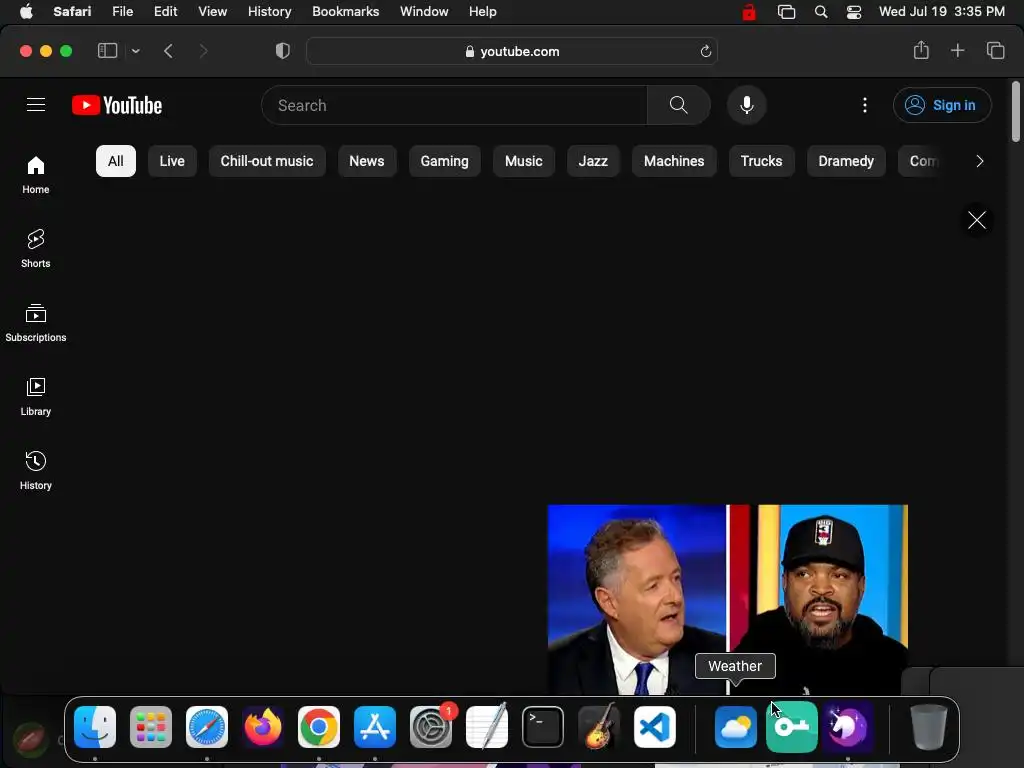The width and height of the screenshot is (1024, 768).
Task: Click the Sign in button
Action: click(x=942, y=105)
